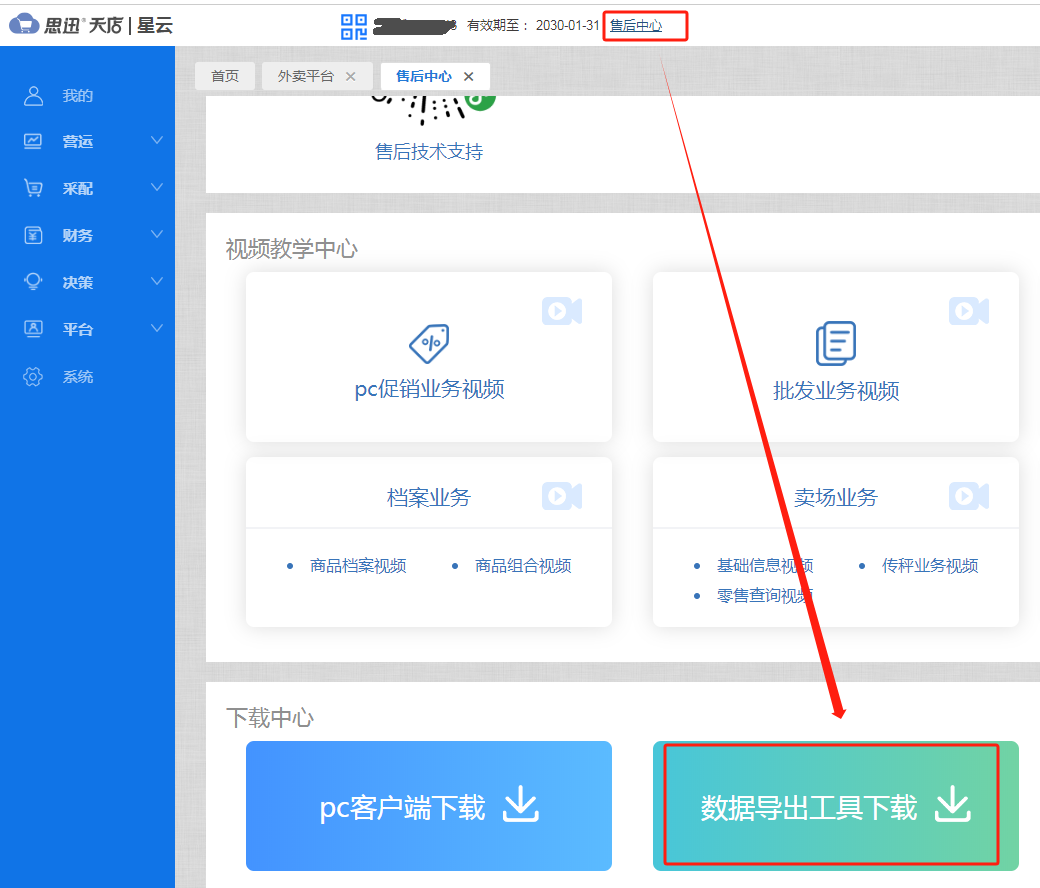Image resolution: width=1040 pixels, height=888 pixels.
Task: Click the 思迅天店 cloud logo
Action: click(25, 24)
